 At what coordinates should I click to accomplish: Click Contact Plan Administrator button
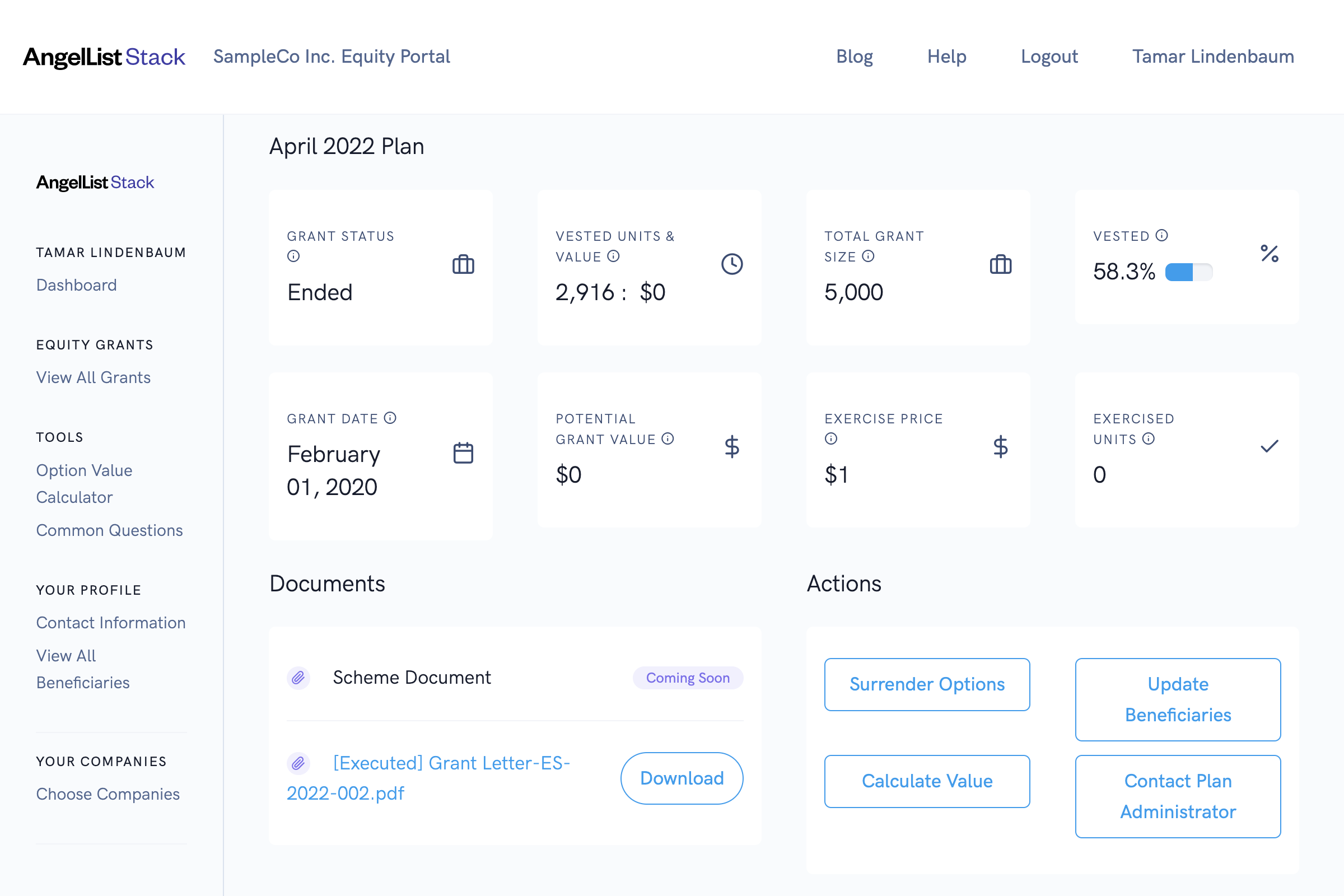tap(1178, 796)
